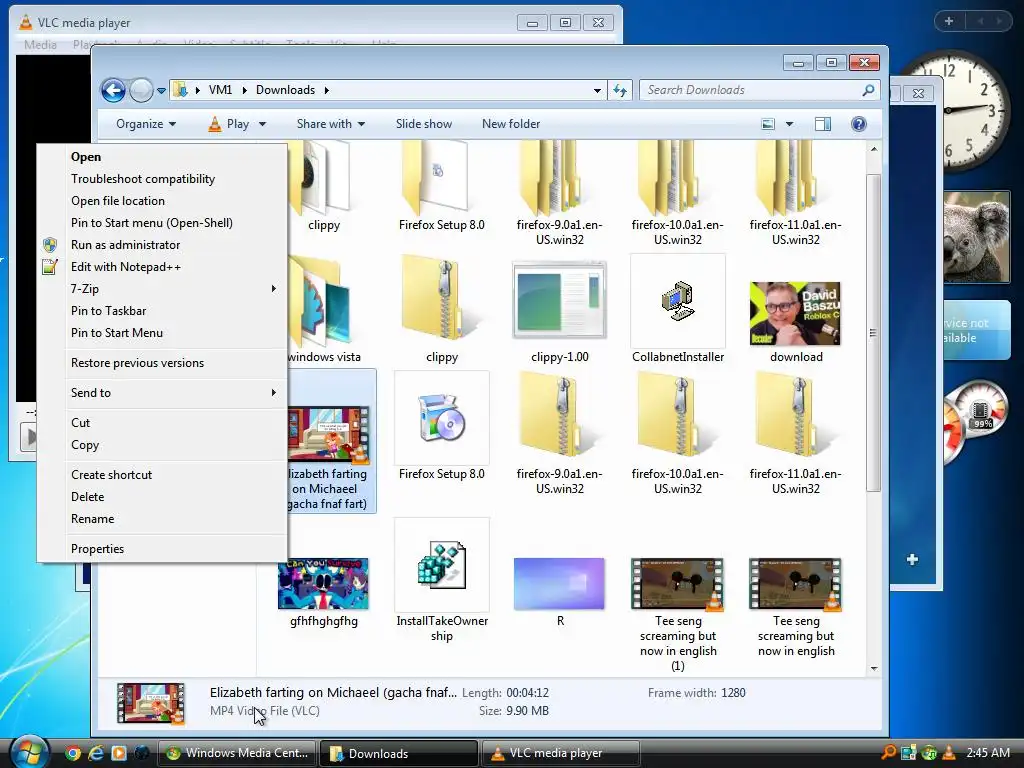This screenshot has height=768, width=1024.
Task: Select Firefox Setup 8.0 installer disc icon
Action: [x=442, y=418]
